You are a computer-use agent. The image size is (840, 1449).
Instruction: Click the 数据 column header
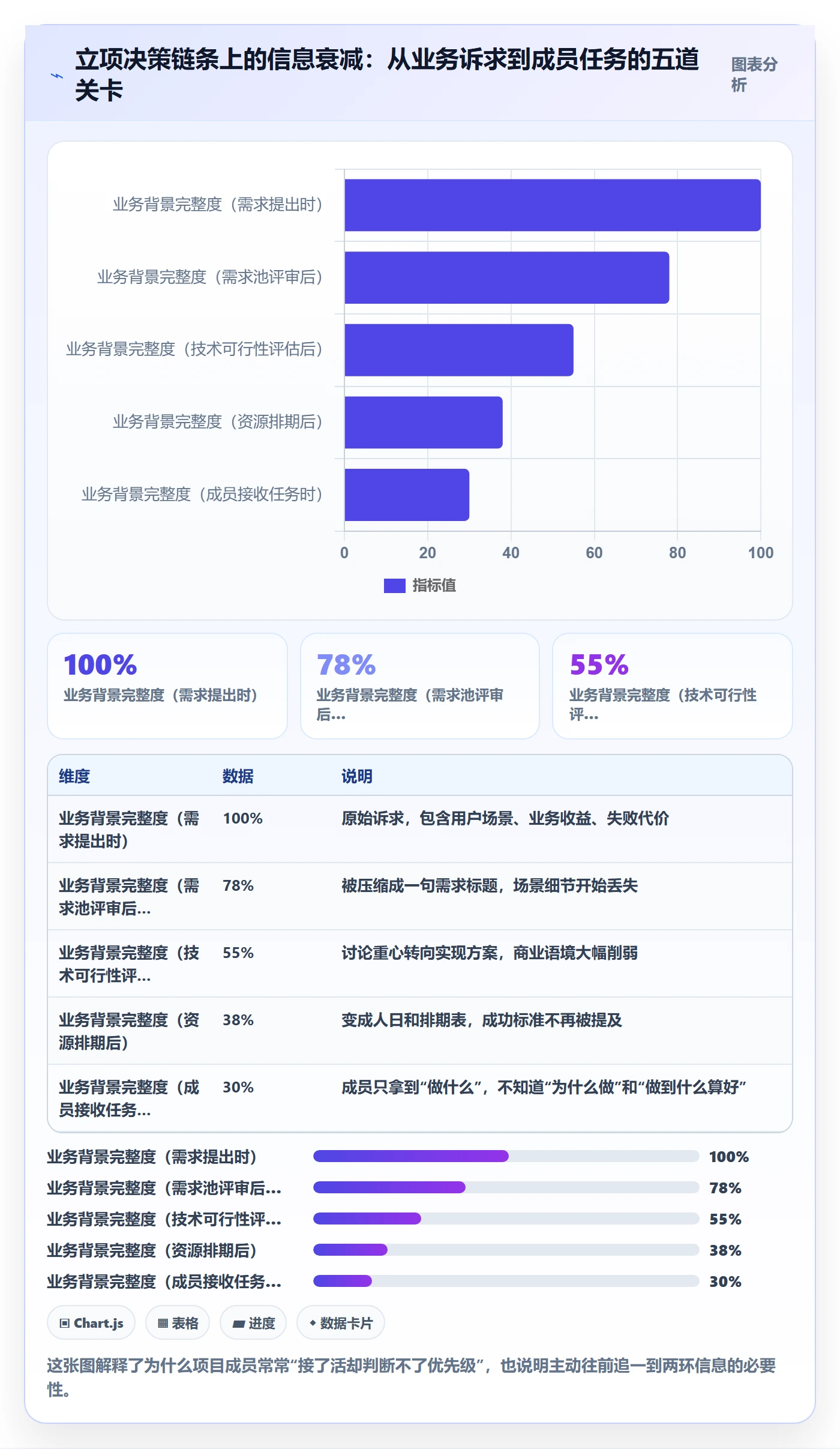238,776
